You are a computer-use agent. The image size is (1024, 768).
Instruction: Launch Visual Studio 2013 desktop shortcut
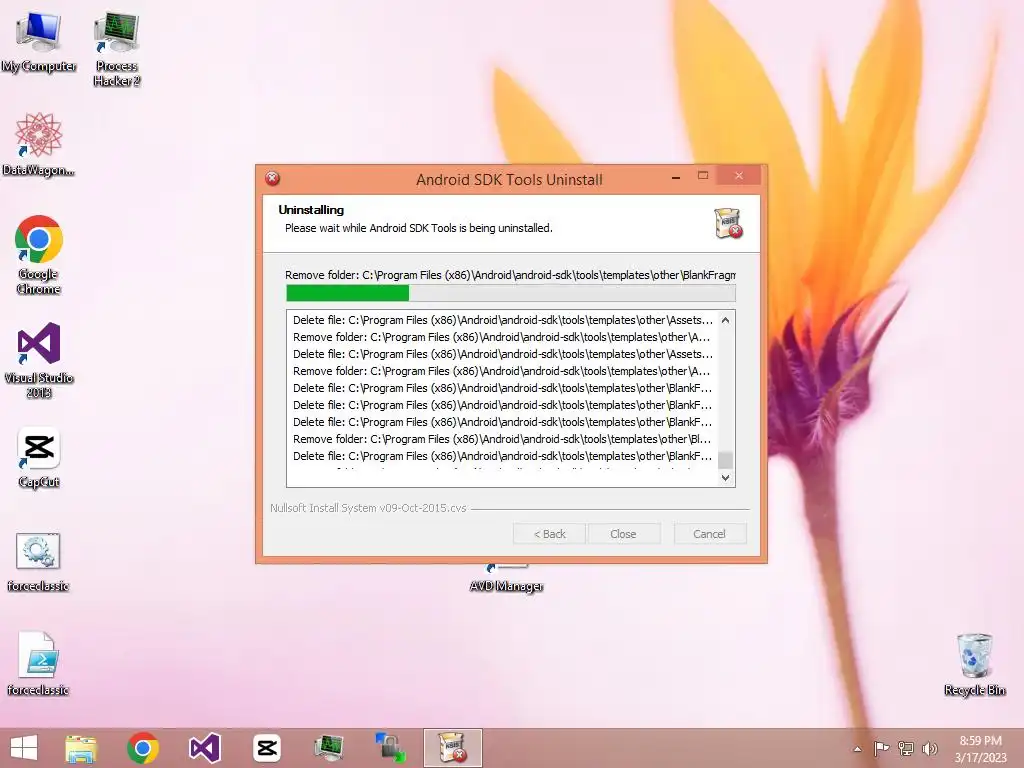pyautogui.click(x=39, y=360)
